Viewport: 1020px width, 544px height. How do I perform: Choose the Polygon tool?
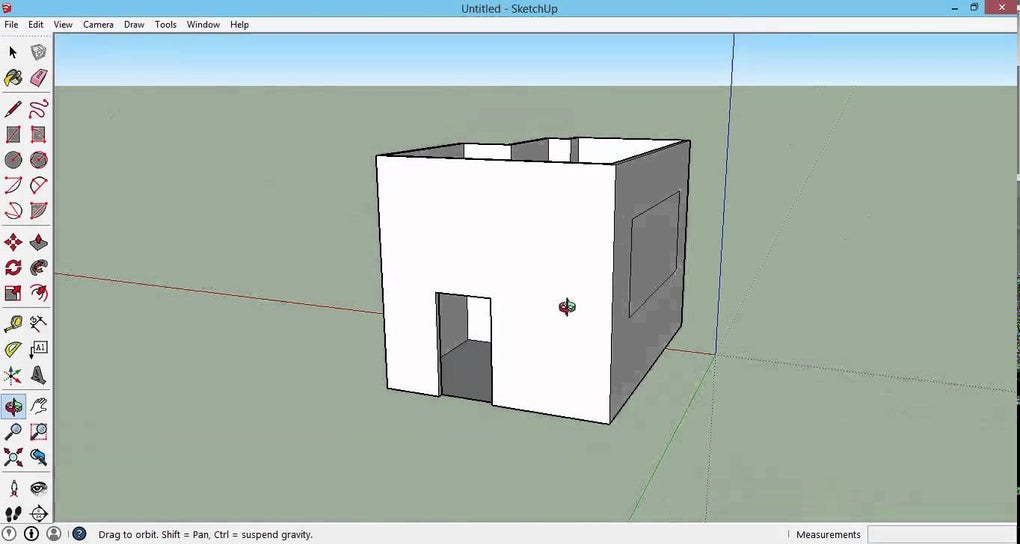point(38,159)
